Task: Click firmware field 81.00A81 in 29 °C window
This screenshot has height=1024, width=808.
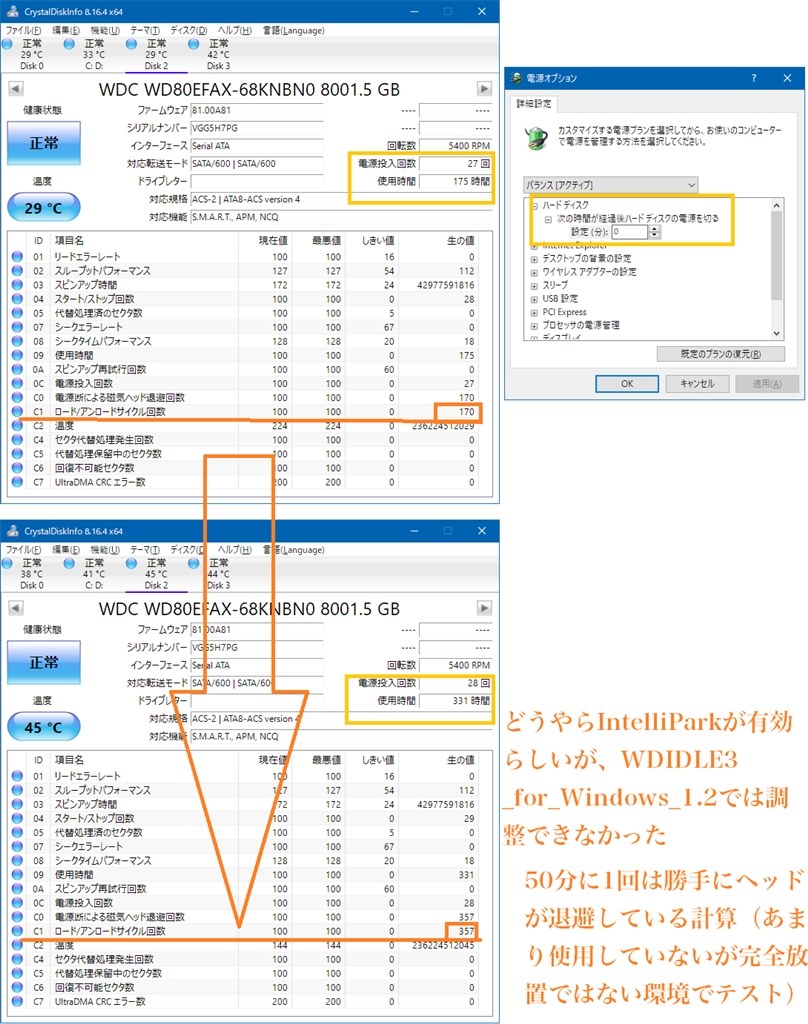Action: (x=257, y=110)
